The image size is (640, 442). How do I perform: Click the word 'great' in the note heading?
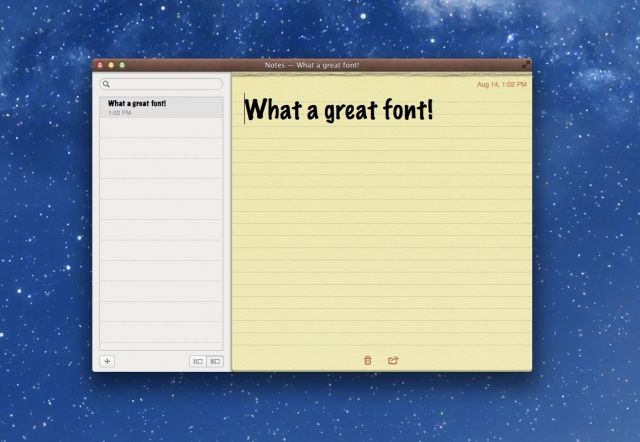[342, 109]
